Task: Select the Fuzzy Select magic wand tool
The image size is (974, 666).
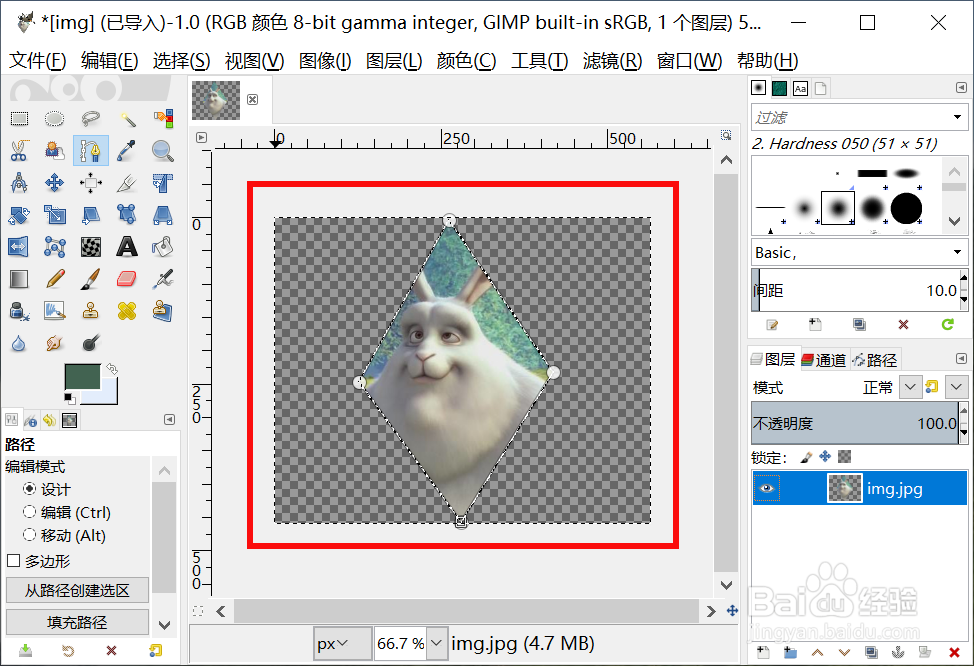Action: click(127, 118)
